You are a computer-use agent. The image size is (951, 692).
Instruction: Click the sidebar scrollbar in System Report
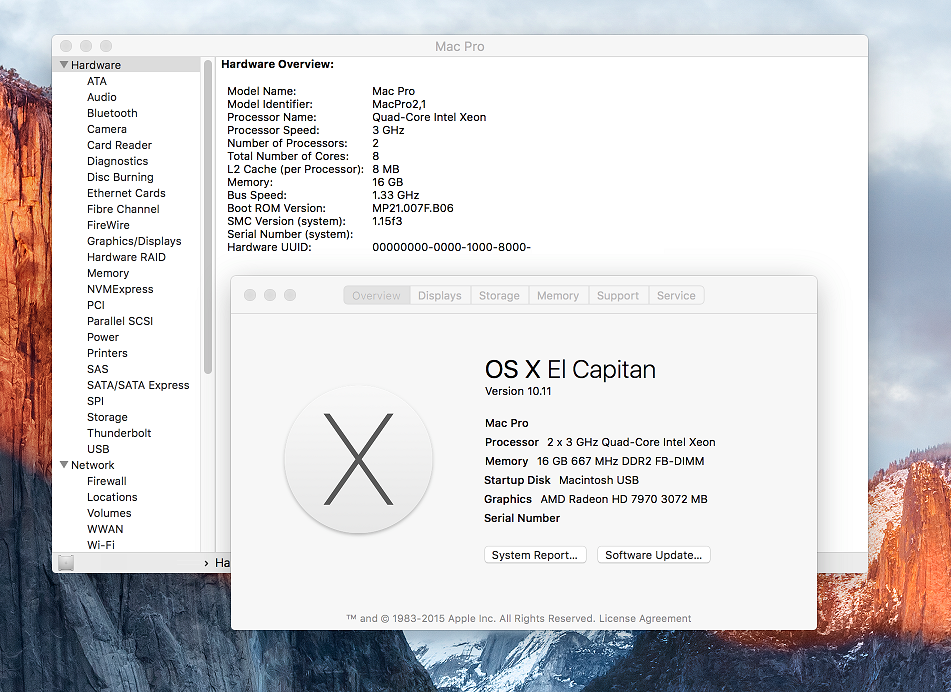[x=207, y=217]
